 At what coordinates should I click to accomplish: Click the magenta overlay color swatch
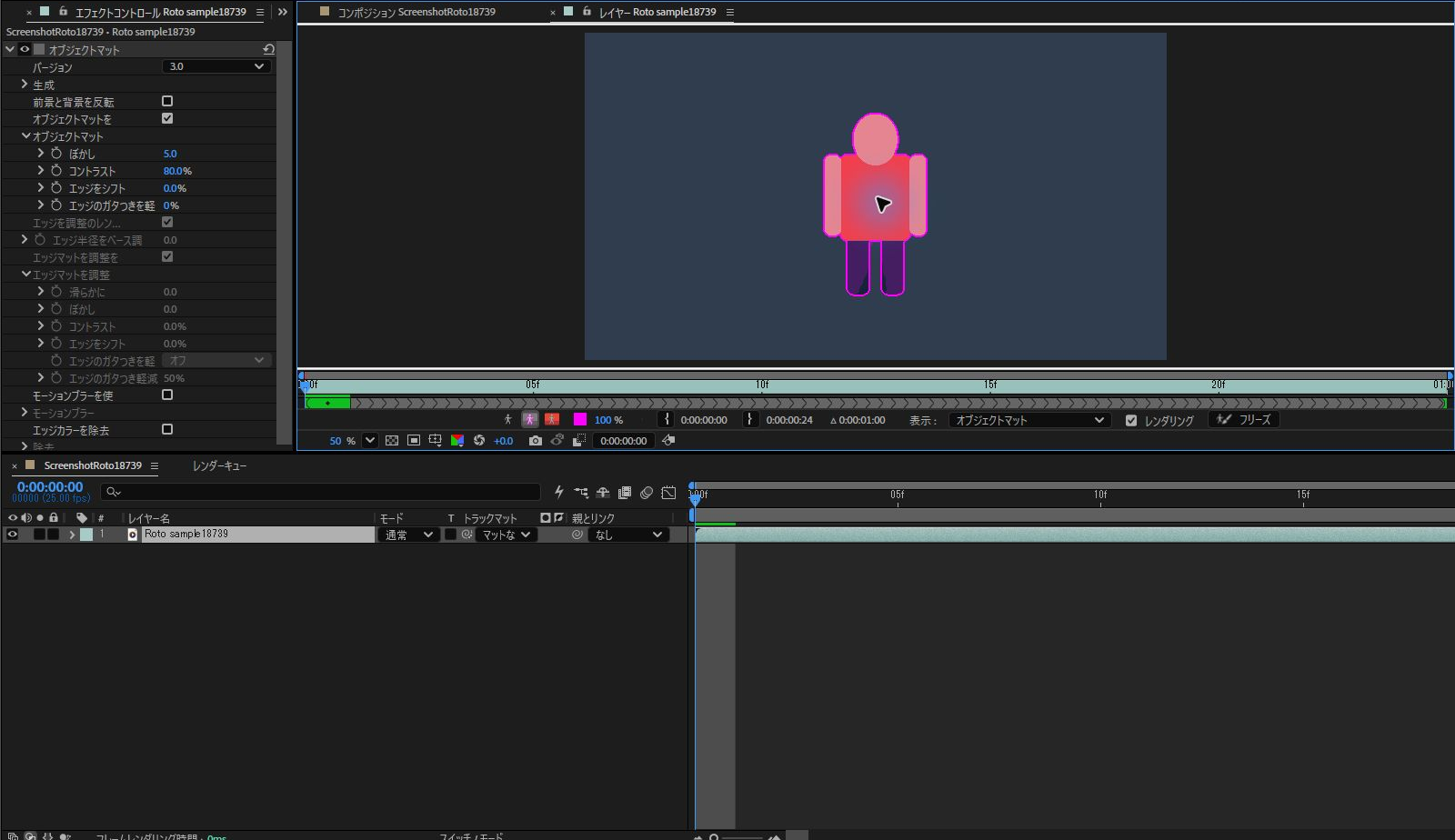[x=580, y=420]
